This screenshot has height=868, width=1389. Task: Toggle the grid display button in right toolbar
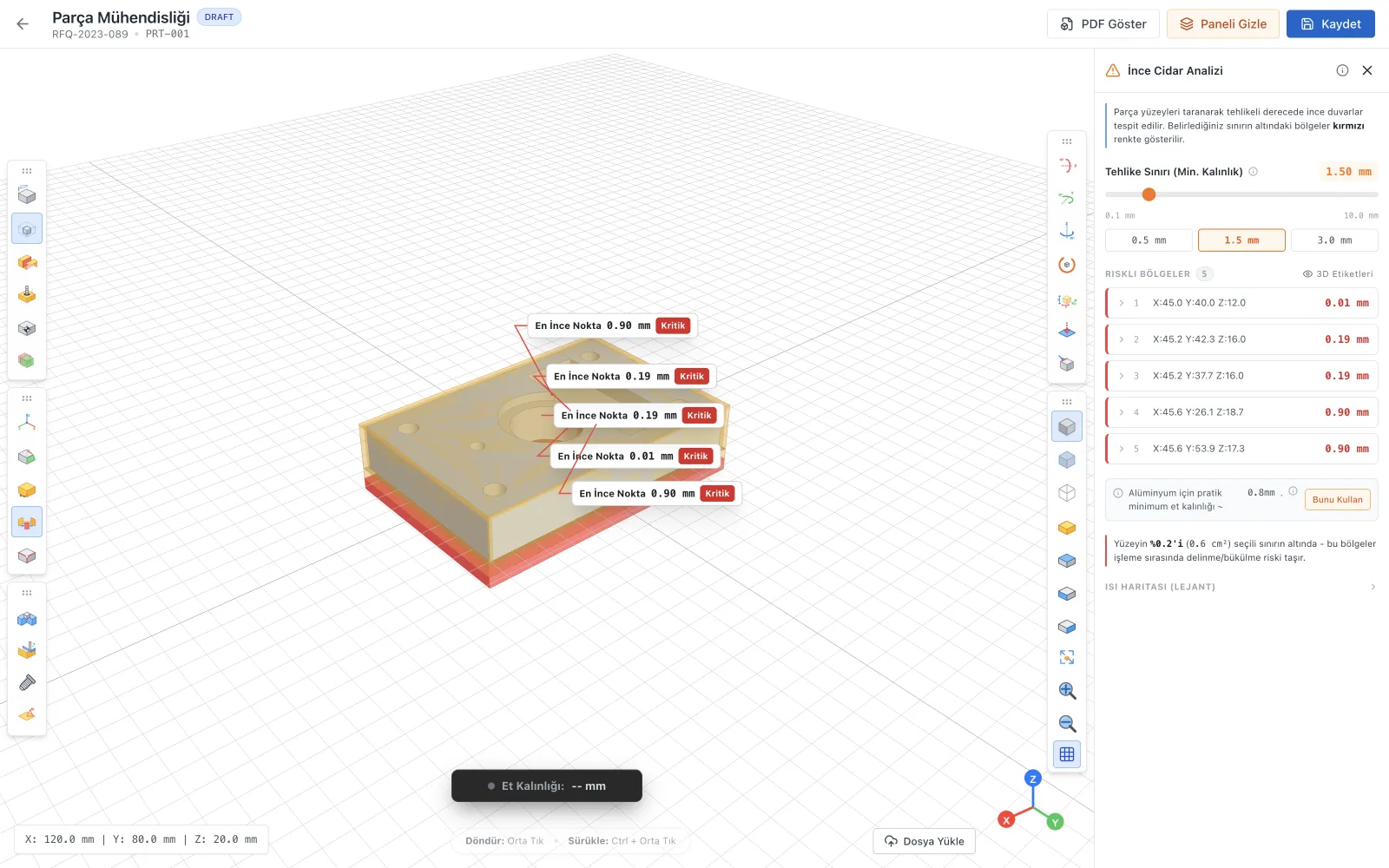[x=1067, y=754]
